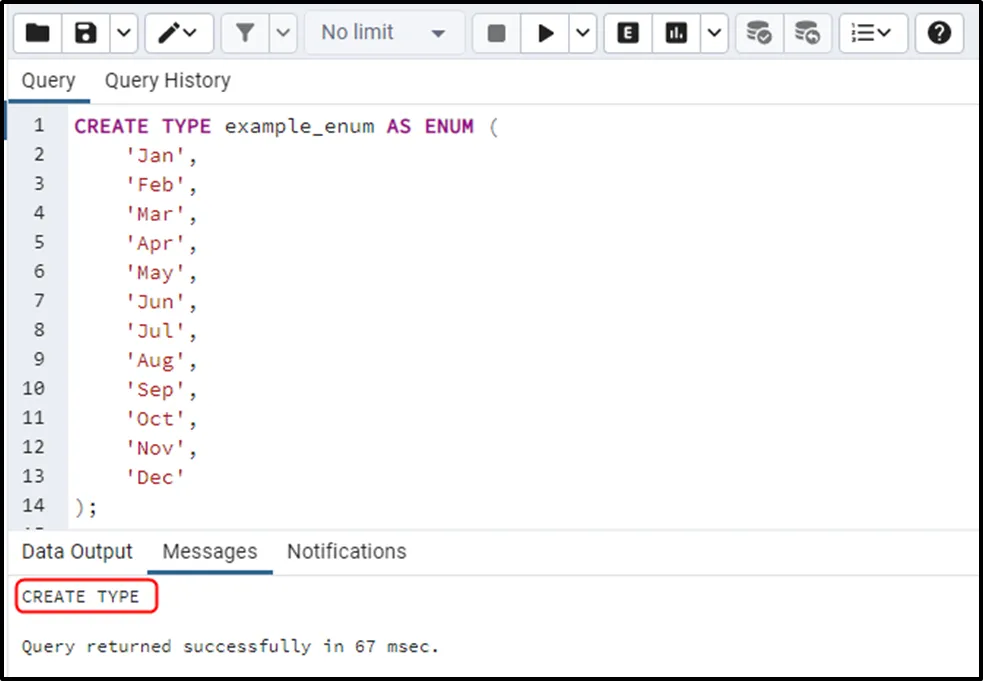The width and height of the screenshot is (983, 681).
Task: Switch to the Data Output tab
Action: click(x=77, y=552)
